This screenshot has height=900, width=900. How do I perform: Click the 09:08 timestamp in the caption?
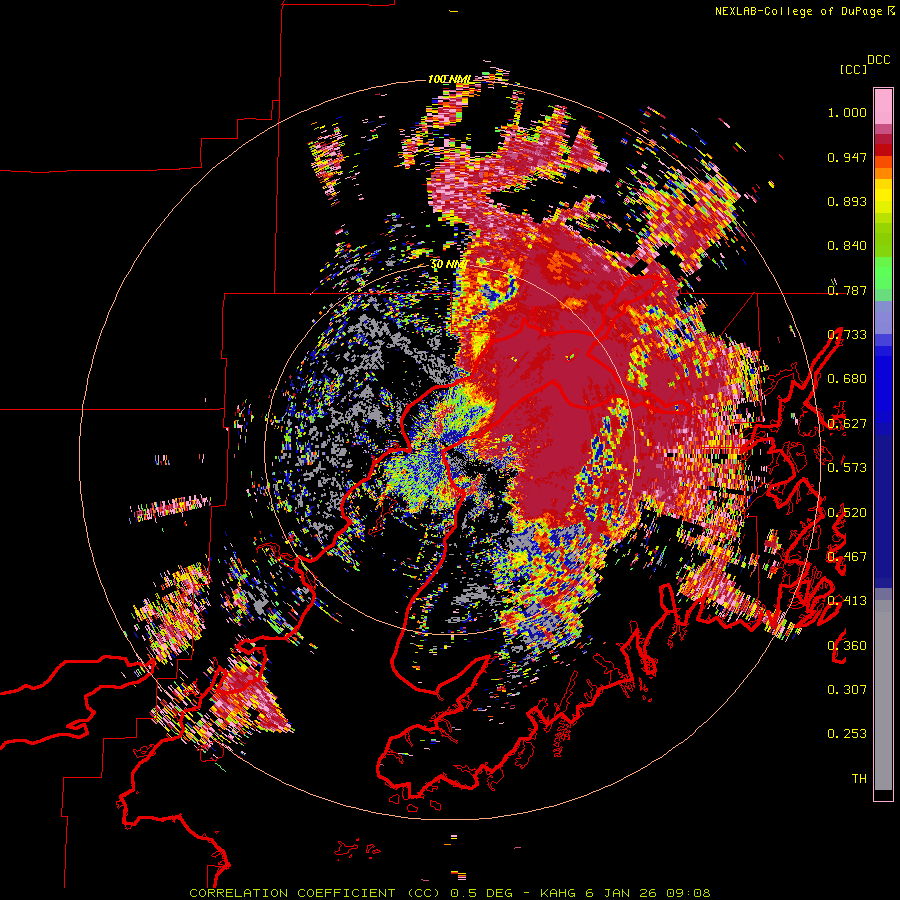point(688,893)
